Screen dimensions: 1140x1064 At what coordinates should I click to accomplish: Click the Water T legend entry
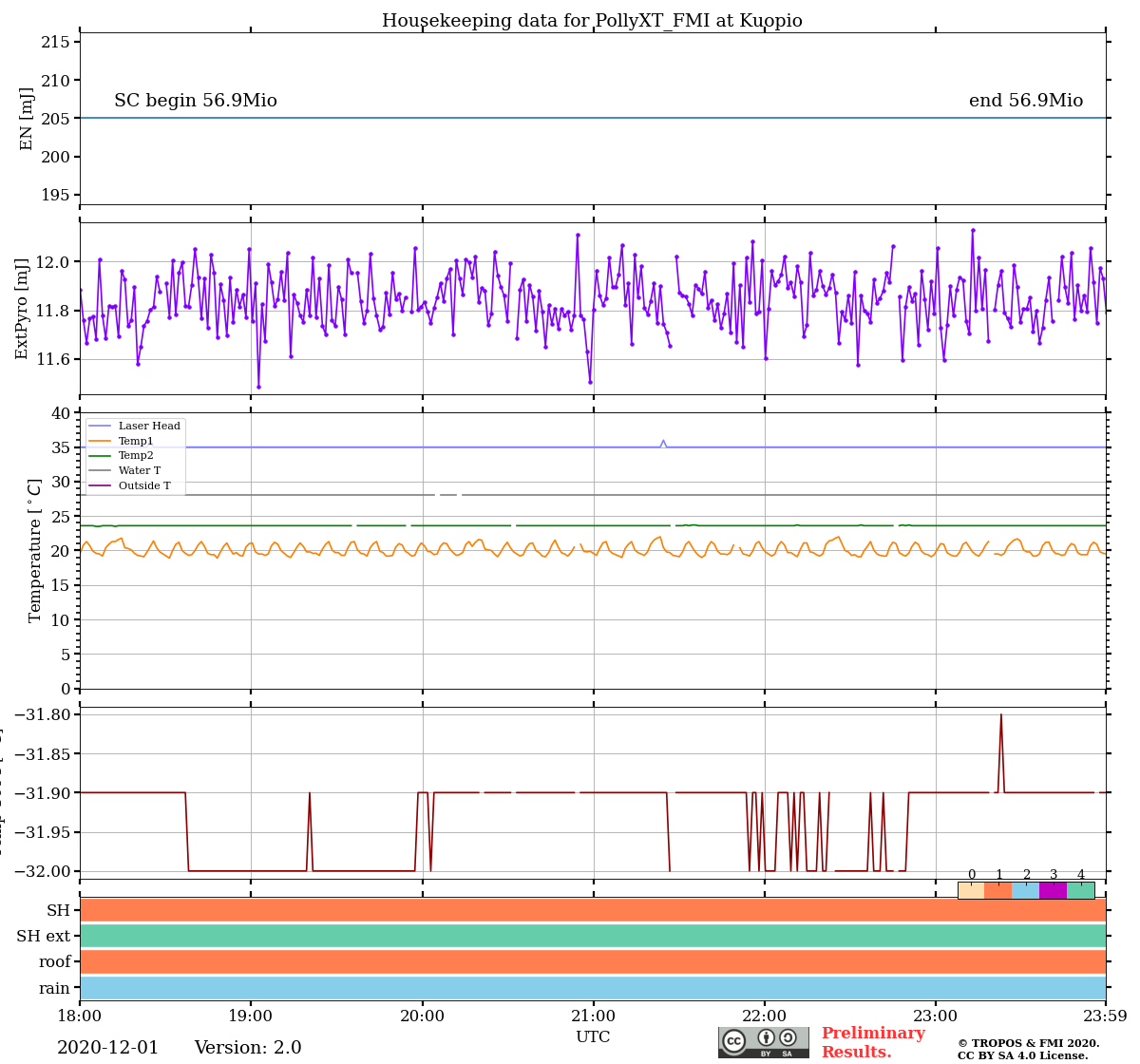click(x=124, y=470)
